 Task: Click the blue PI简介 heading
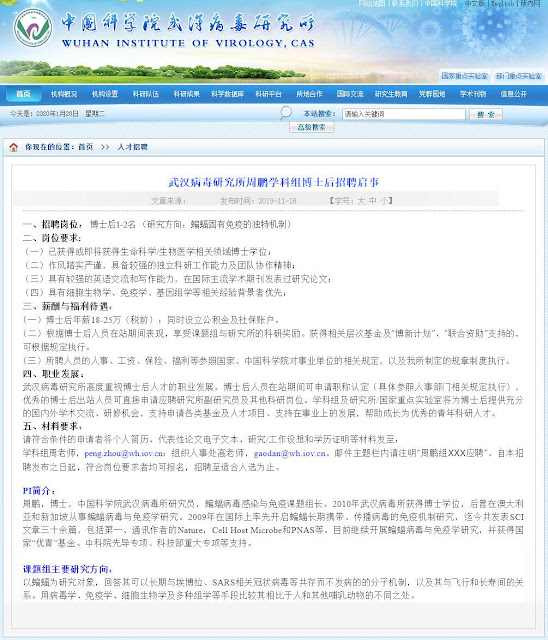tap(39, 491)
